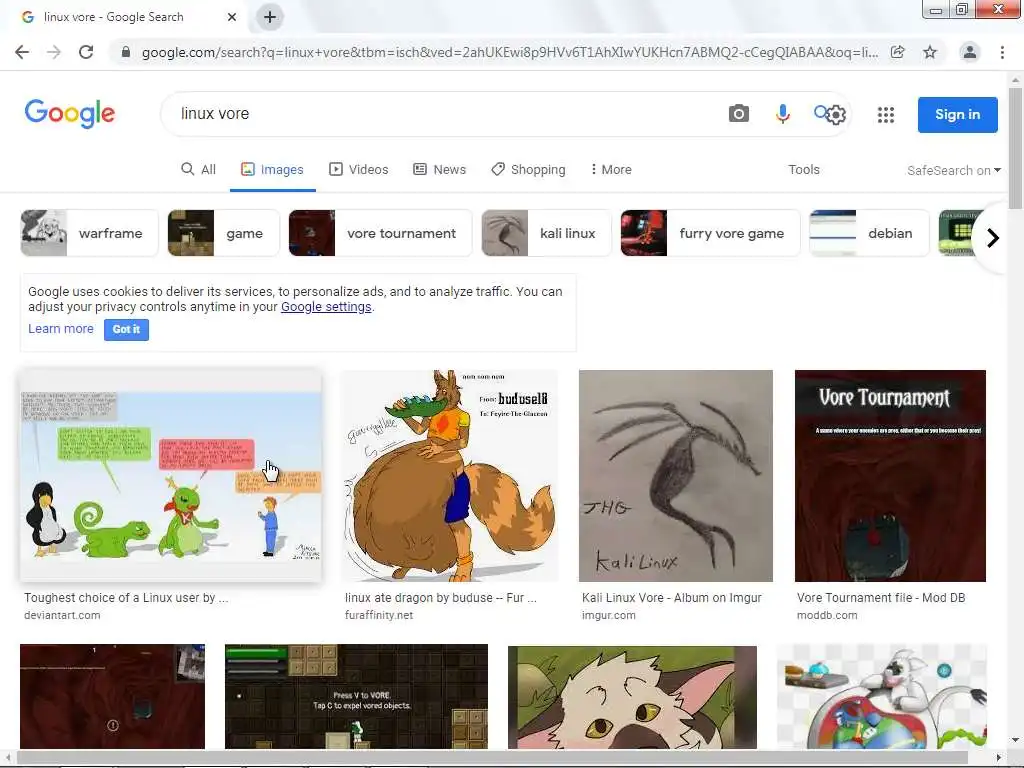Screen dimensions: 1024x768
Task: Switch to the Videos tab
Action: [x=359, y=170]
